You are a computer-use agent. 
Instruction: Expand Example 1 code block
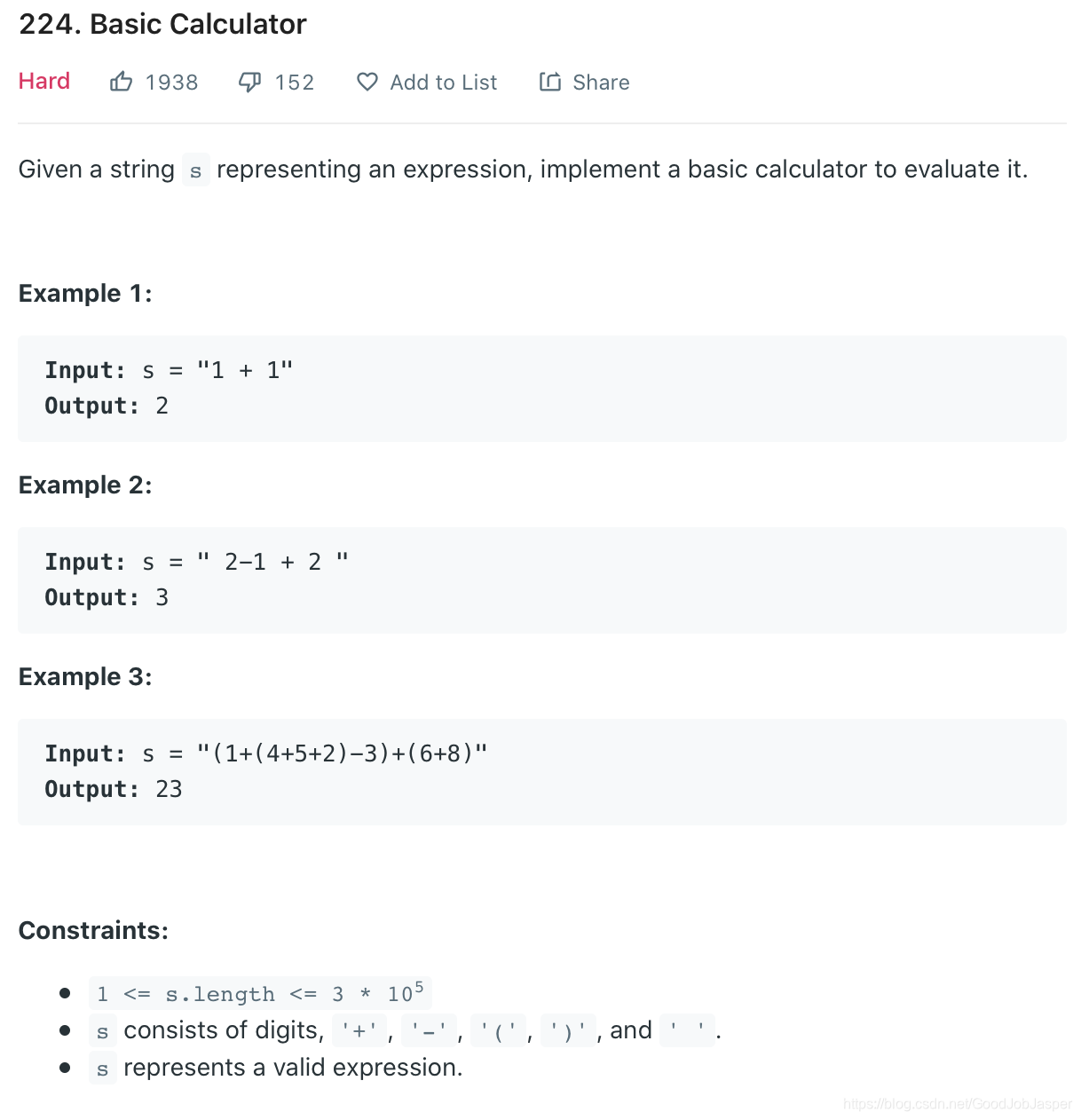[x=541, y=388]
